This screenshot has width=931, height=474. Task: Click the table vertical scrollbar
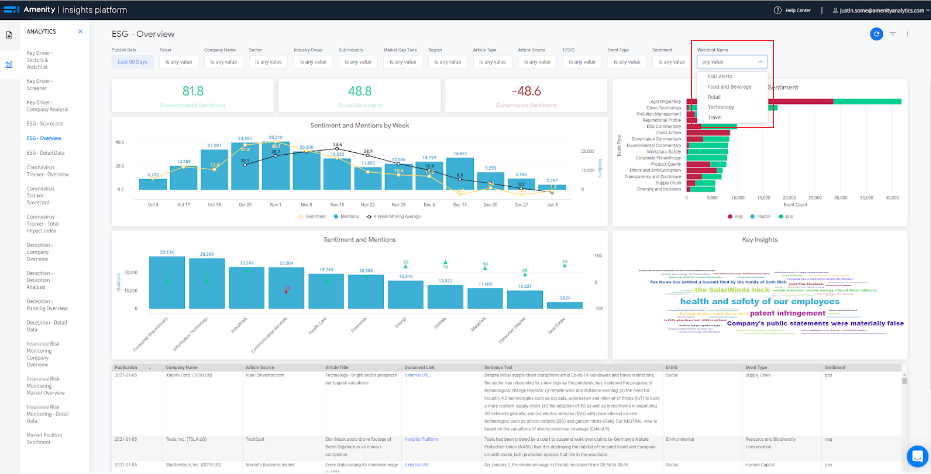(x=904, y=380)
